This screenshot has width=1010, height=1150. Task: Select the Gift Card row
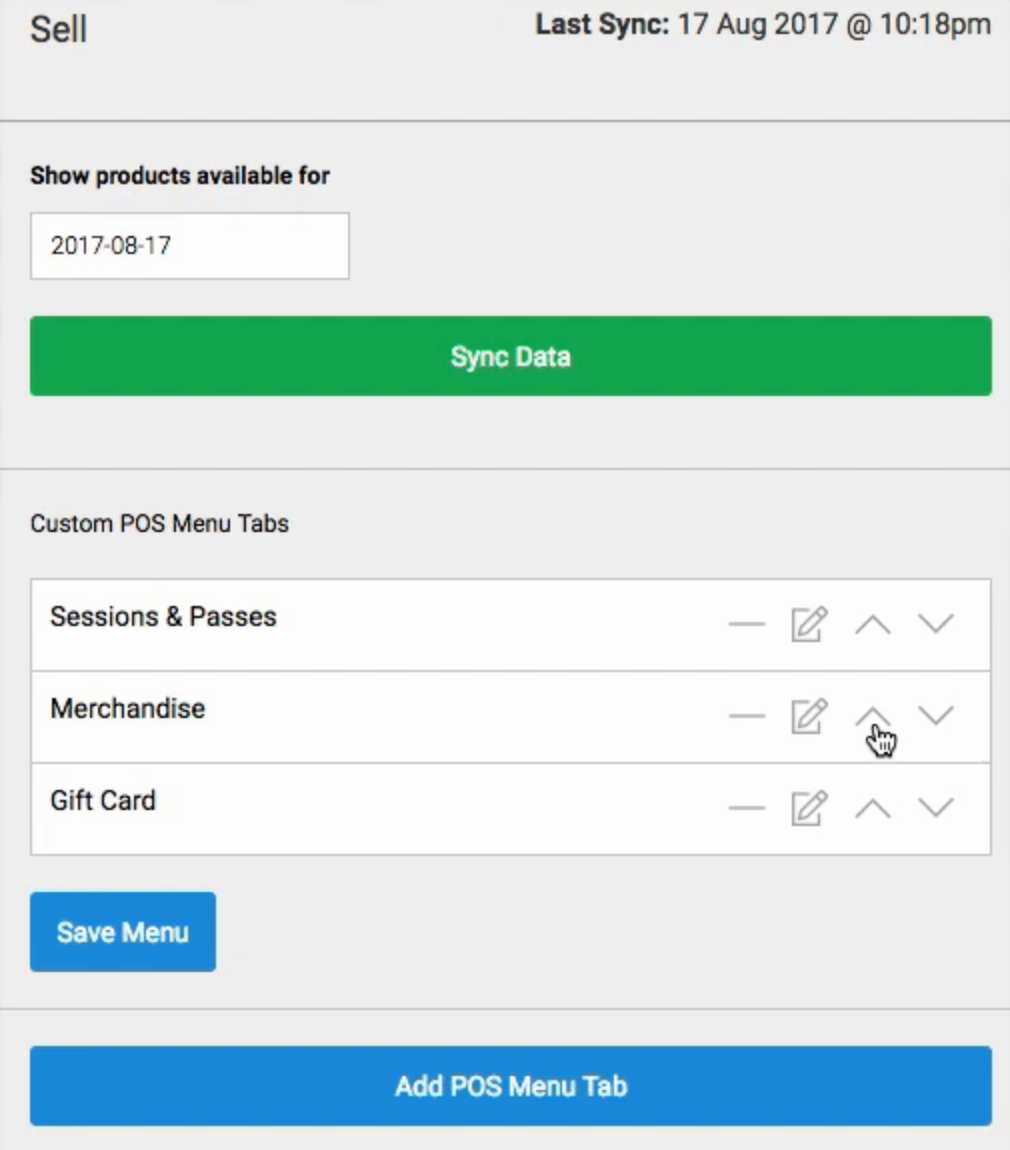511,808
